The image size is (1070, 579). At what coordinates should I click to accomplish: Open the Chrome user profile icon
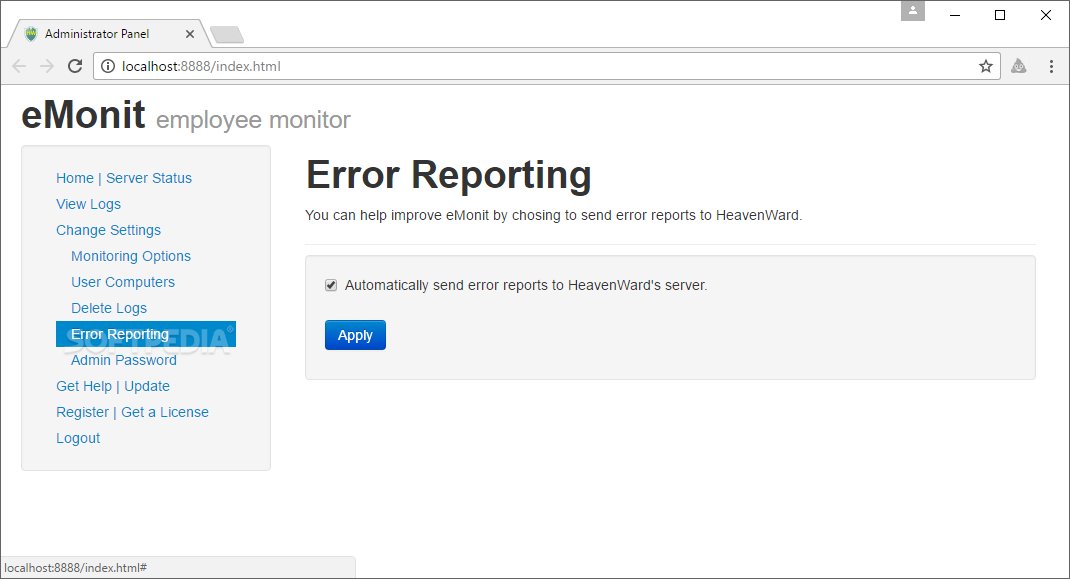(912, 11)
